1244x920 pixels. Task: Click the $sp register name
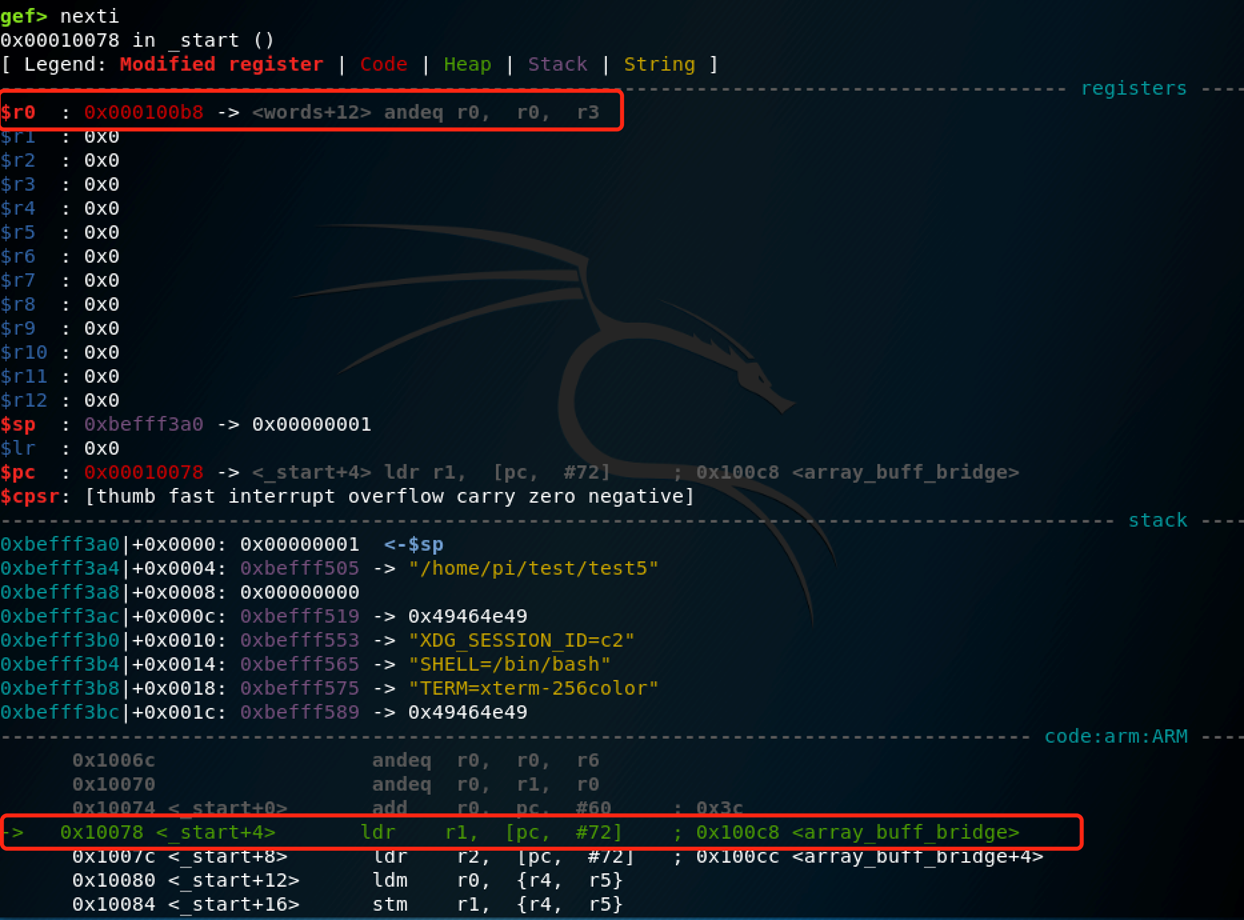pos(18,424)
